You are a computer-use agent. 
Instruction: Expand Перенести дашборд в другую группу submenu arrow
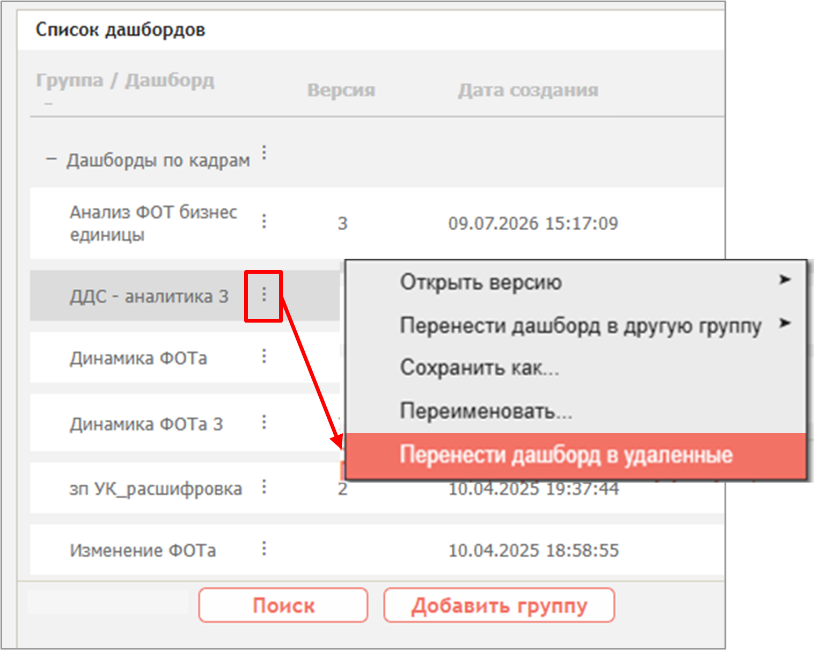tap(784, 323)
